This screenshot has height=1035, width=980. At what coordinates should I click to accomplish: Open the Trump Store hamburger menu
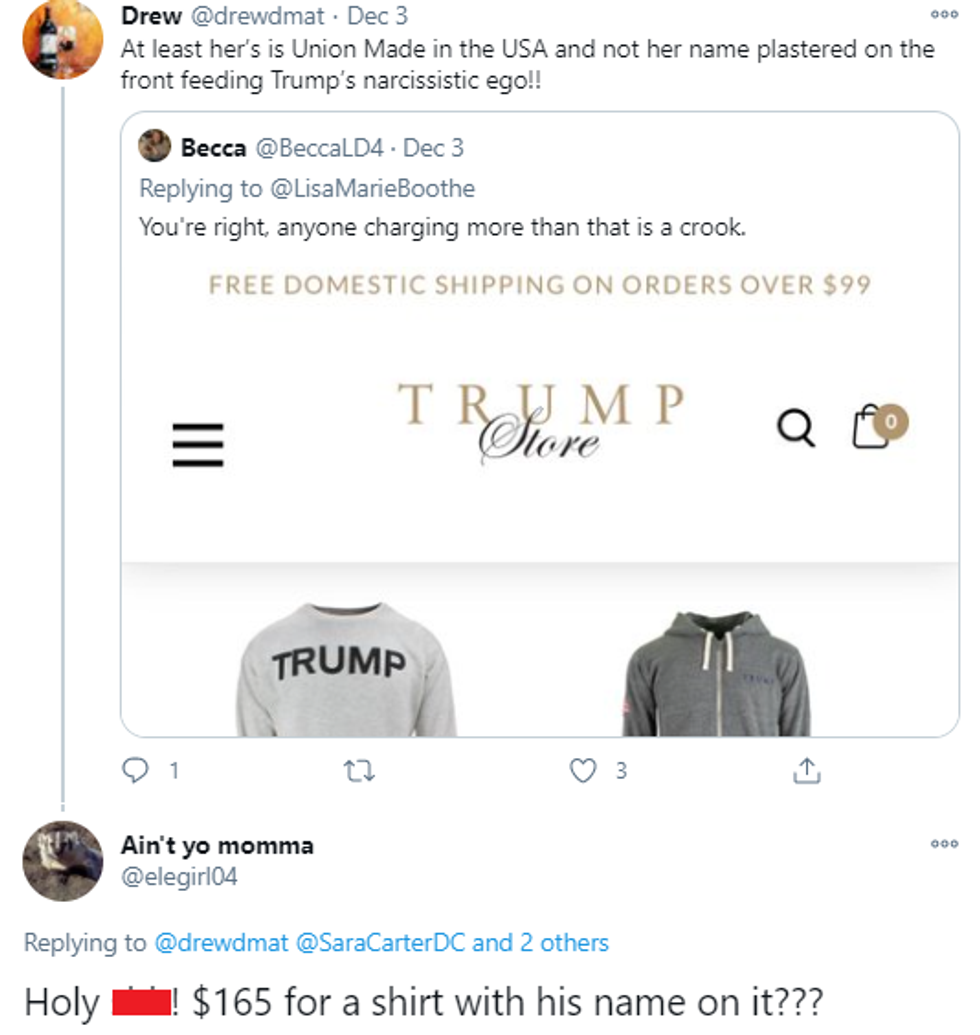point(198,443)
